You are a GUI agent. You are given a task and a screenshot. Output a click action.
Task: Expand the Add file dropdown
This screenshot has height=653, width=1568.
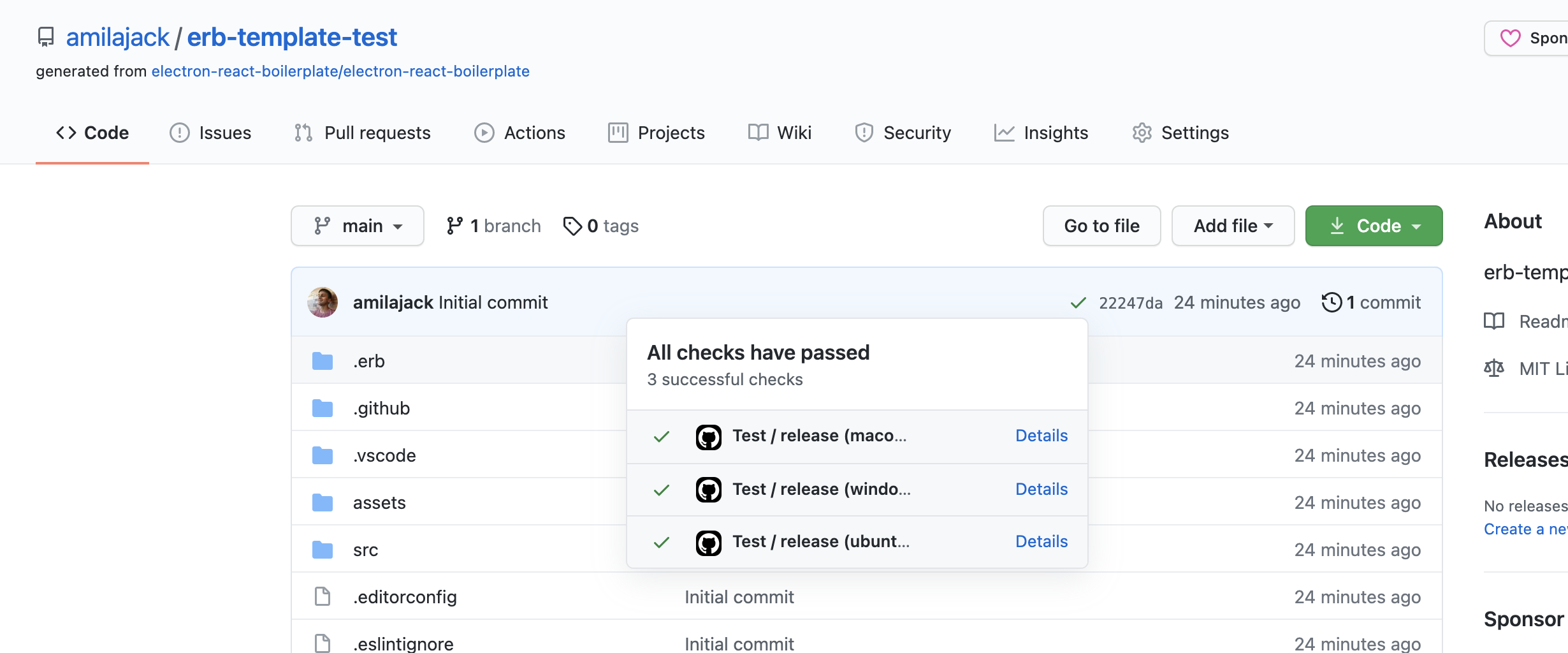click(1232, 225)
